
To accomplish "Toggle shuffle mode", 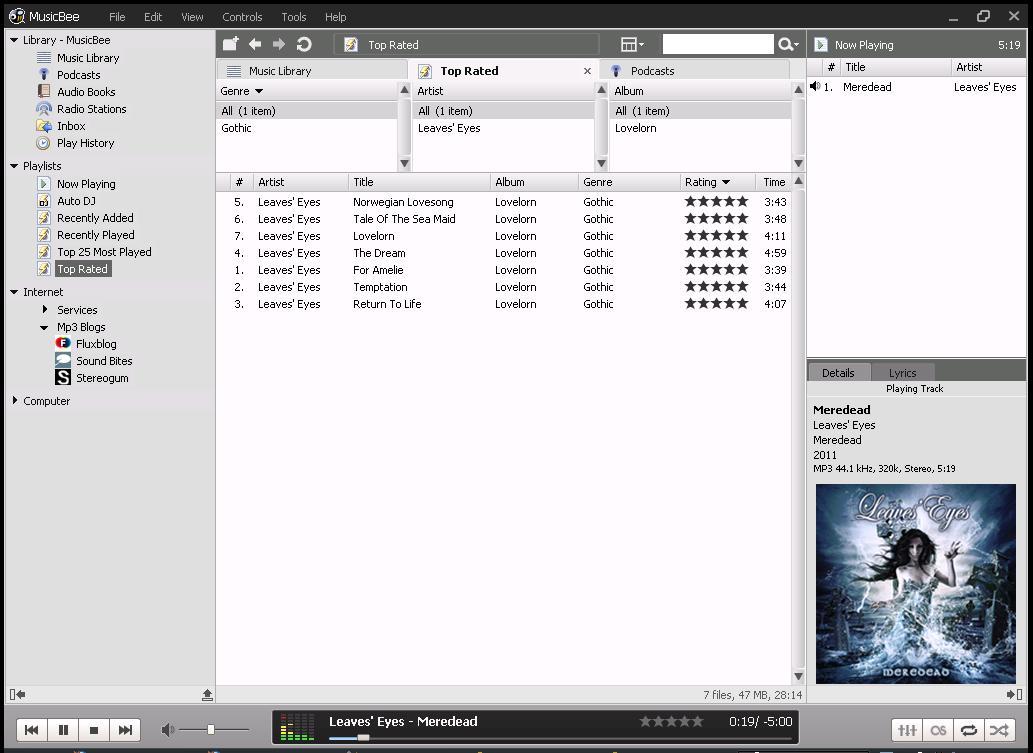I will (999, 730).
